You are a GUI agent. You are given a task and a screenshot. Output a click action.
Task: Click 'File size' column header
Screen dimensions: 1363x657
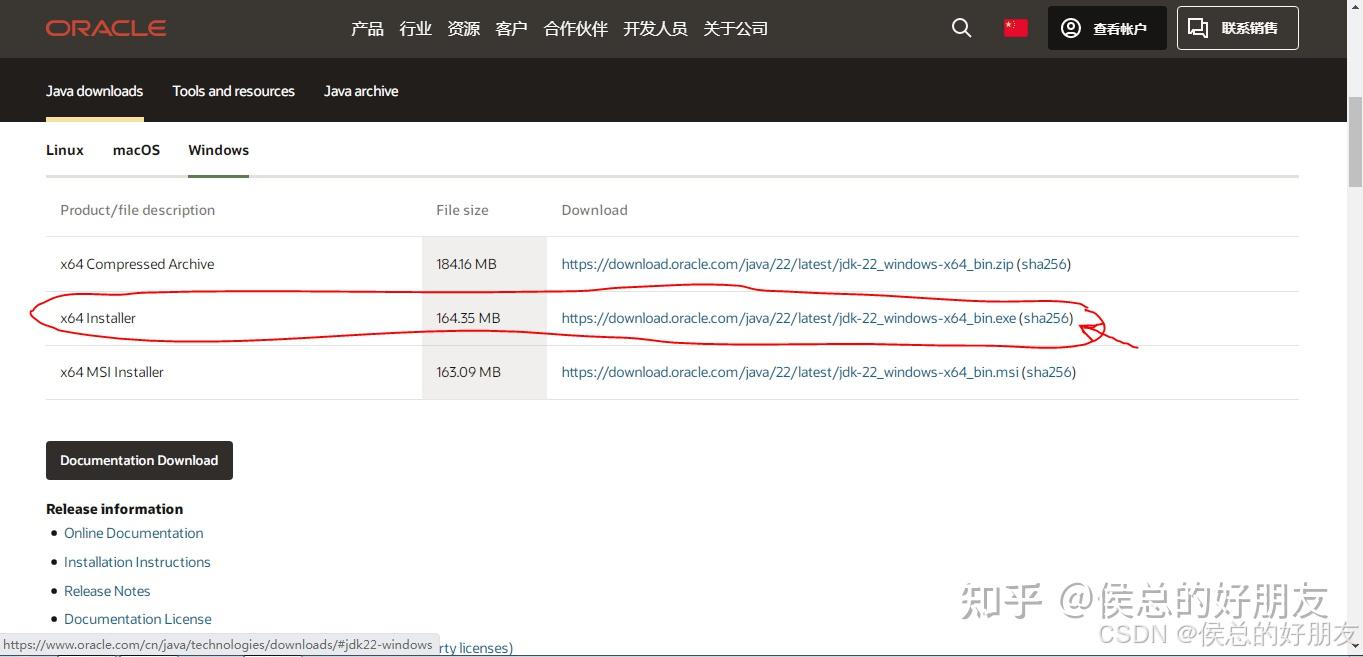(x=462, y=210)
